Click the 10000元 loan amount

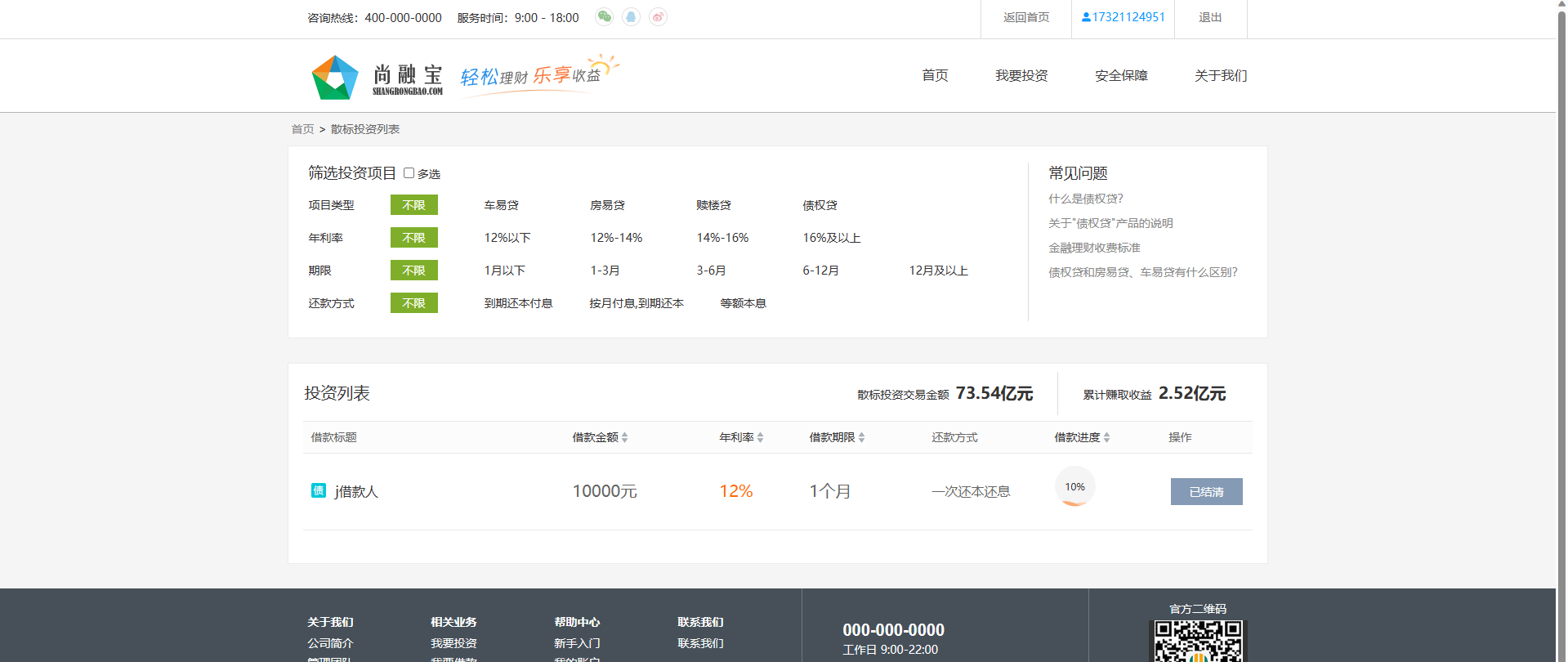(605, 491)
